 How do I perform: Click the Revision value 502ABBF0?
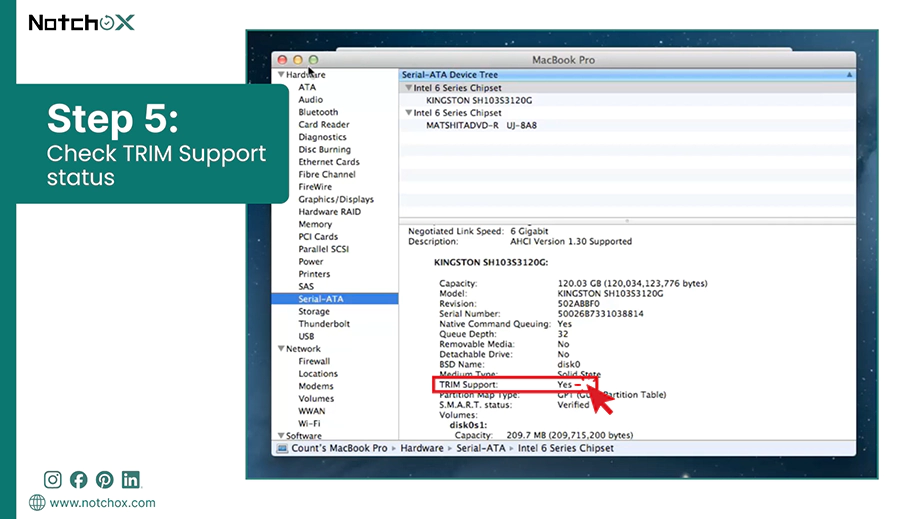click(x=579, y=304)
